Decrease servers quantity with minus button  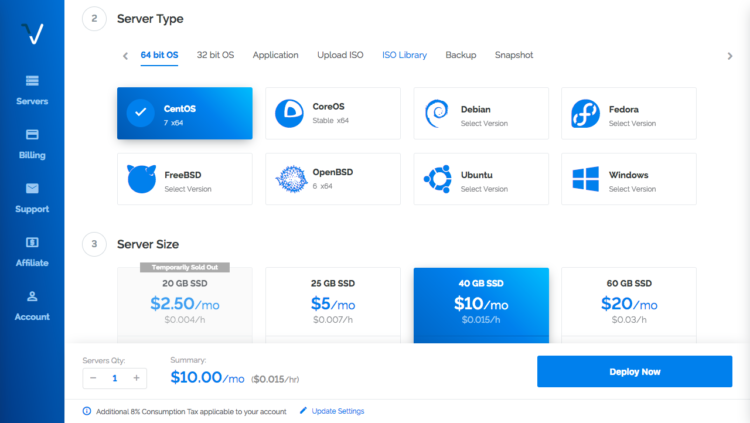(93, 378)
